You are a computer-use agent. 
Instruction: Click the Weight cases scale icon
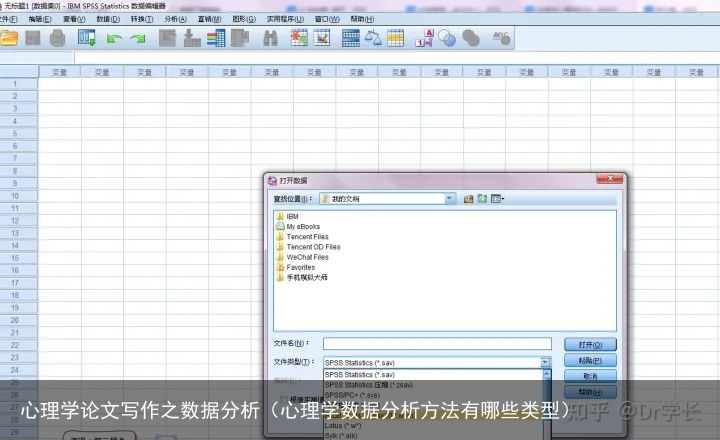point(373,38)
